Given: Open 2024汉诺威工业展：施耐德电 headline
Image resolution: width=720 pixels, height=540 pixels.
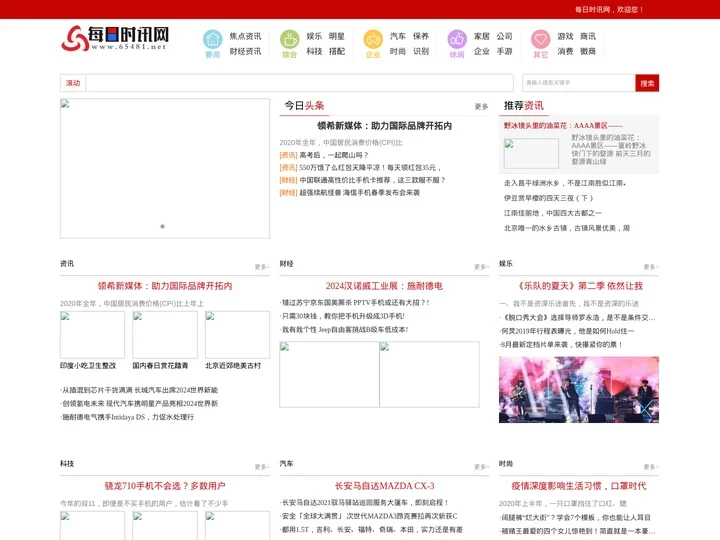Looking at the screenshot, I should coord(384,286).
